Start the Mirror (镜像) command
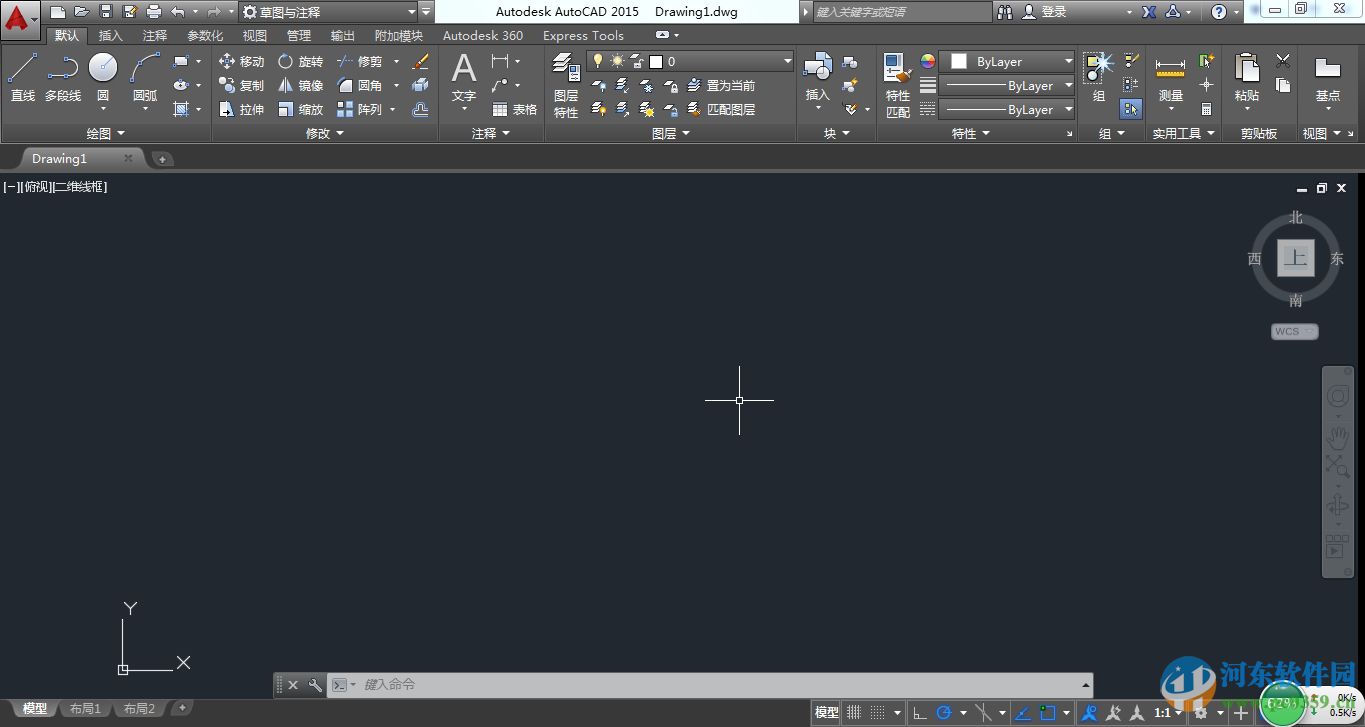Viewport: 1365px width, 727px height. (302, 85)
